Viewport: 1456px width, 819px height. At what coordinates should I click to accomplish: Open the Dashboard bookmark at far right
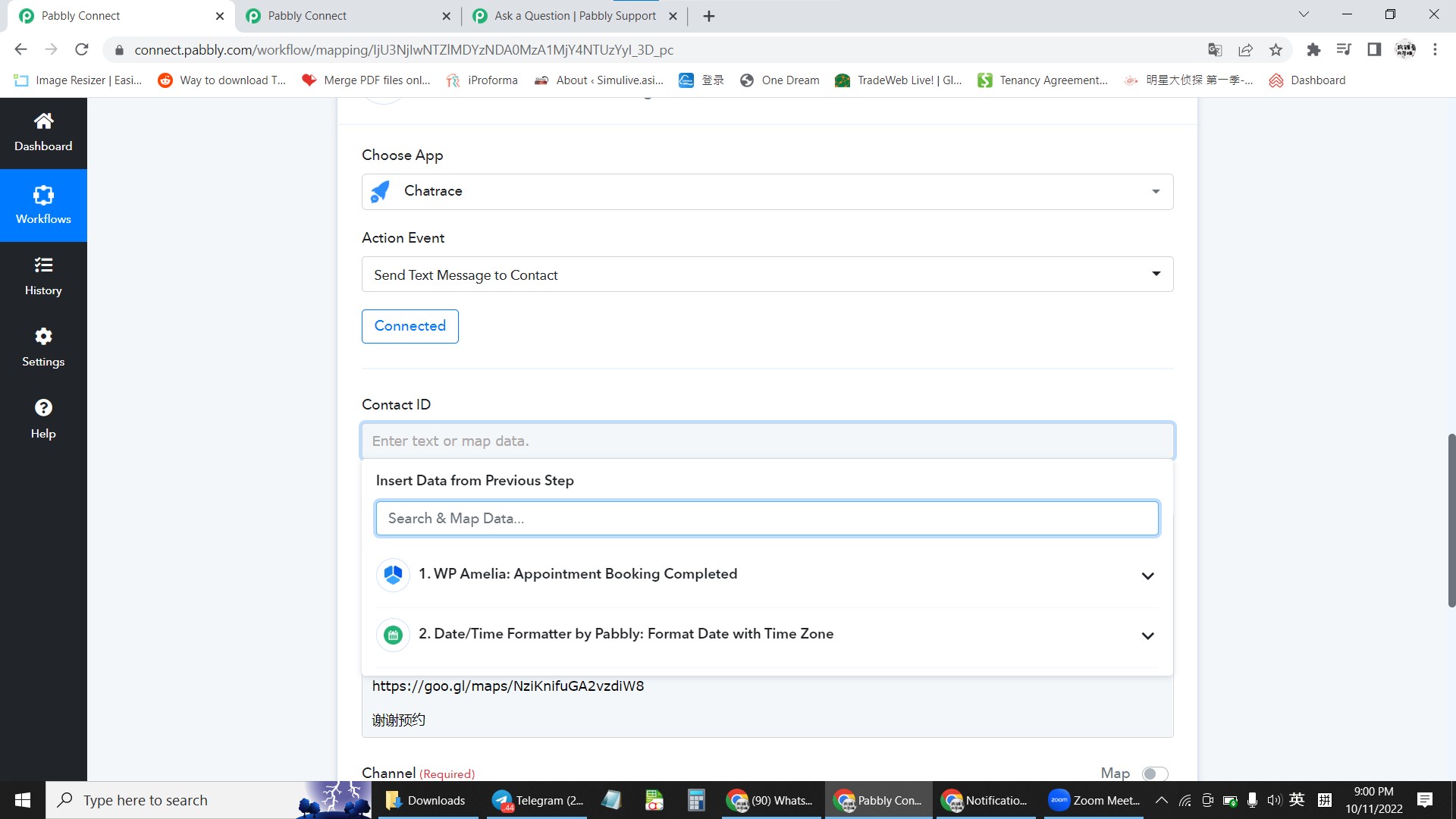point(1307,80)
